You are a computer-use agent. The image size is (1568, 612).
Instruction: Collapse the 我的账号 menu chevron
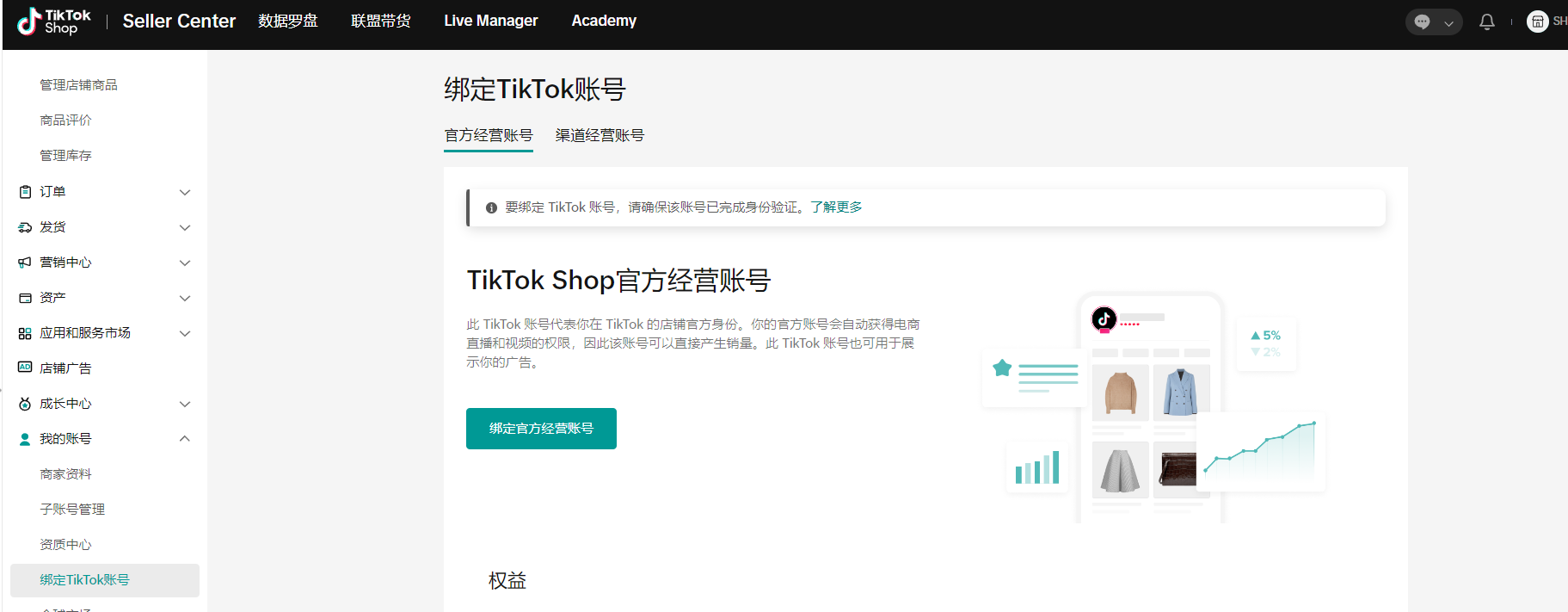[184, 439]
